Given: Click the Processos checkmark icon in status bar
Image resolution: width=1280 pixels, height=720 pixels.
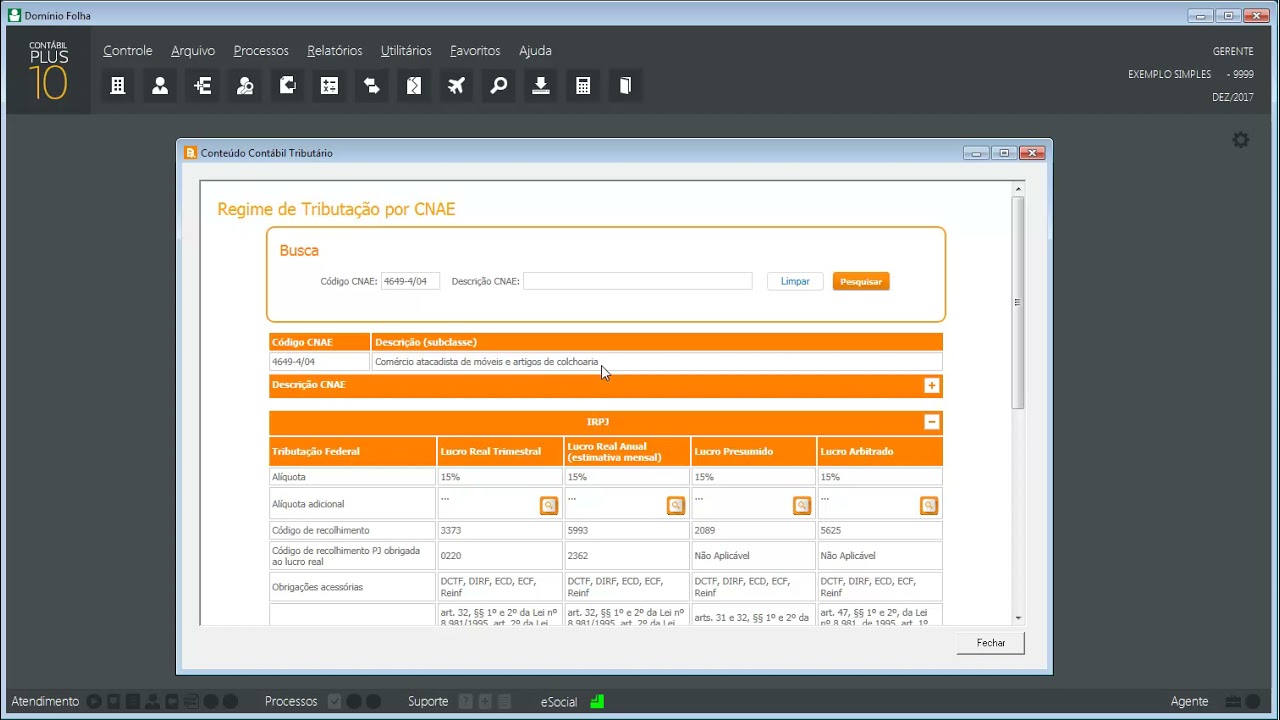Looking at the screenshot, I should (x=335, y=702).
